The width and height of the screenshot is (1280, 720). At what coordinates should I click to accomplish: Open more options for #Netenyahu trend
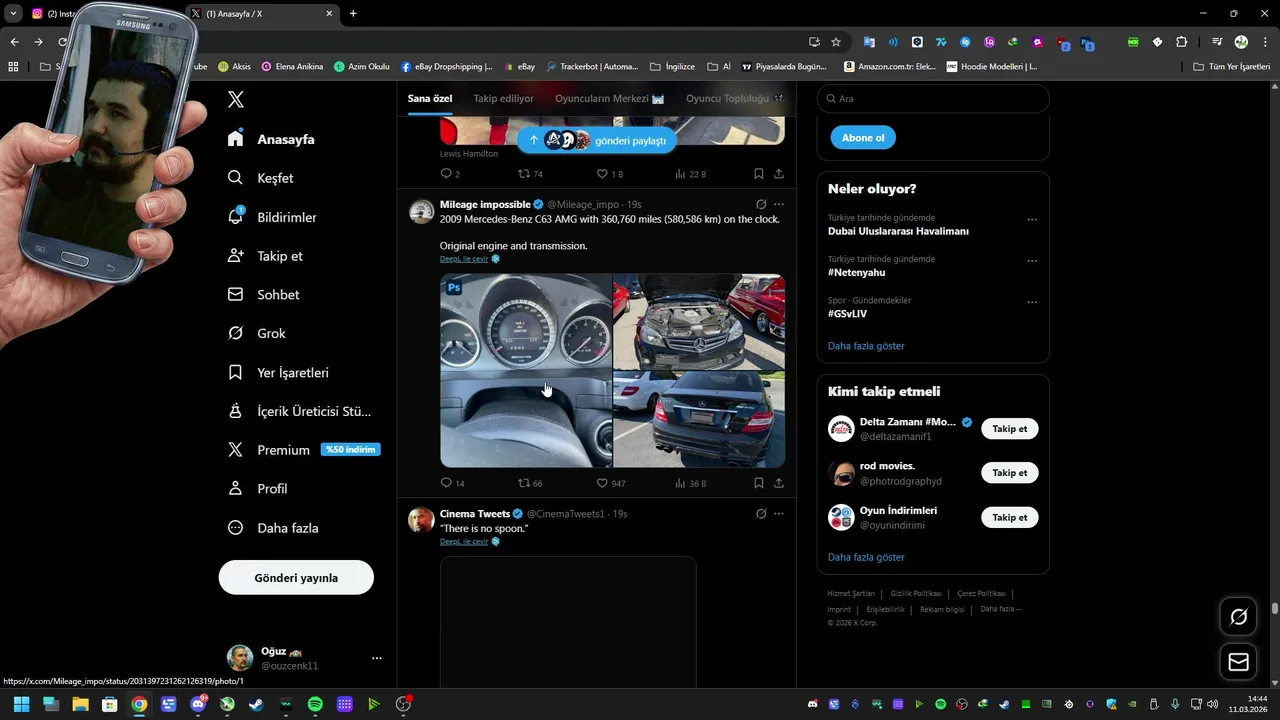[1032, 261]
